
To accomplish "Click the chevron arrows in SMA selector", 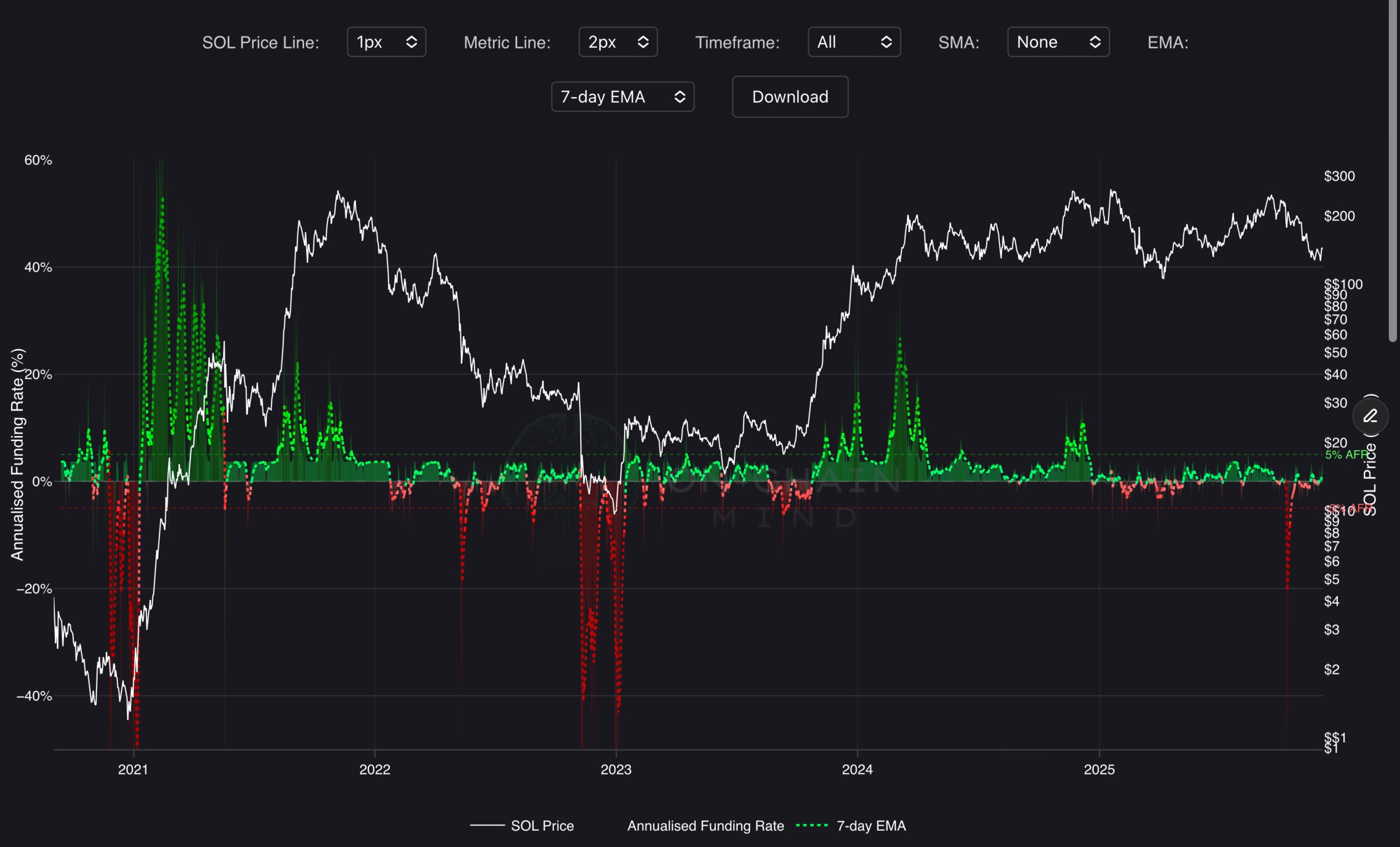I will tap(1095, 42).
